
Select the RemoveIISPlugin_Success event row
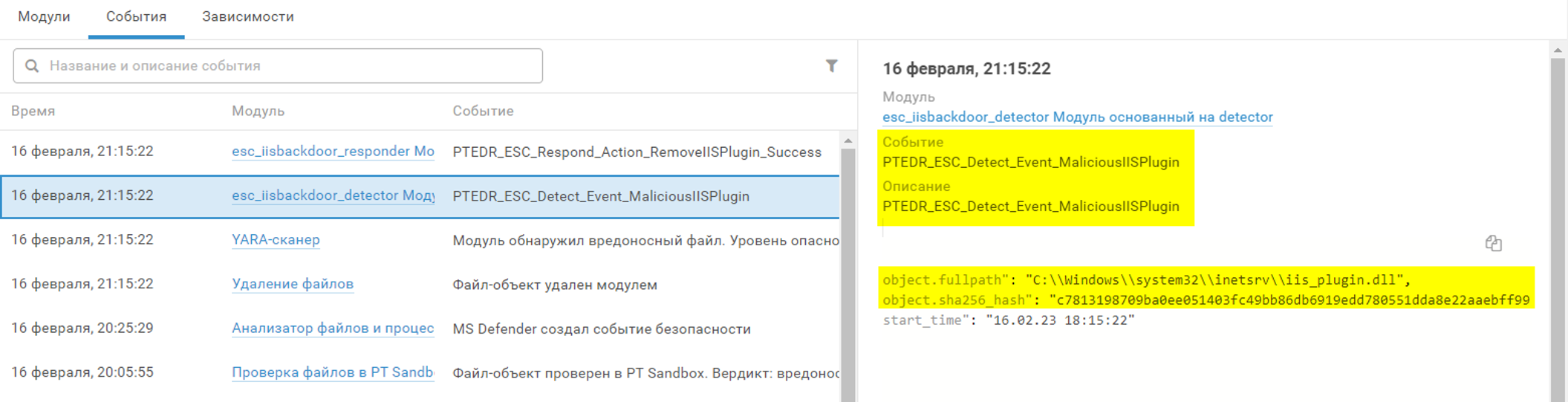pyautogui.click(x=637, y=152)
